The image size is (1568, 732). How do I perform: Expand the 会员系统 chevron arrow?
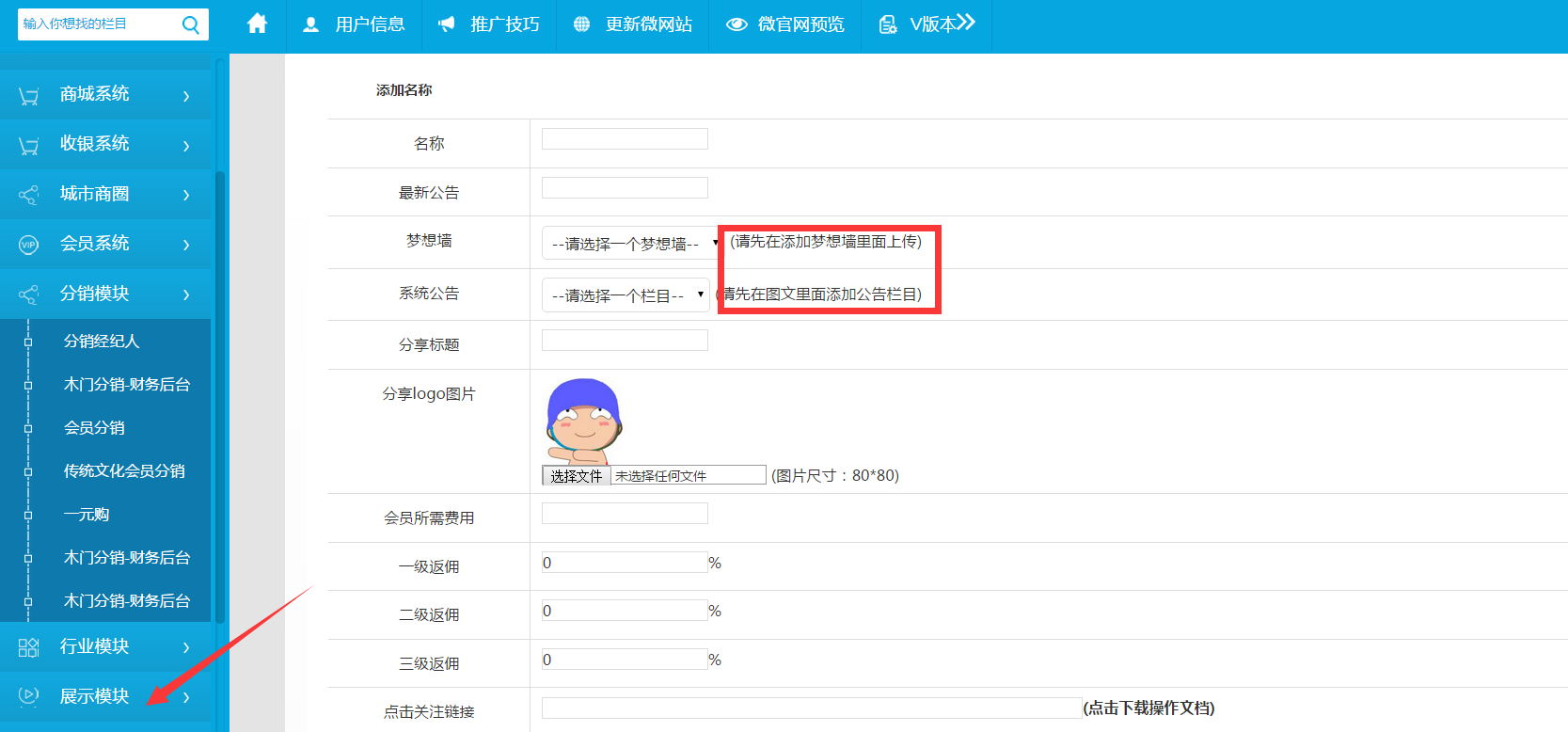(x=186, y=245)
